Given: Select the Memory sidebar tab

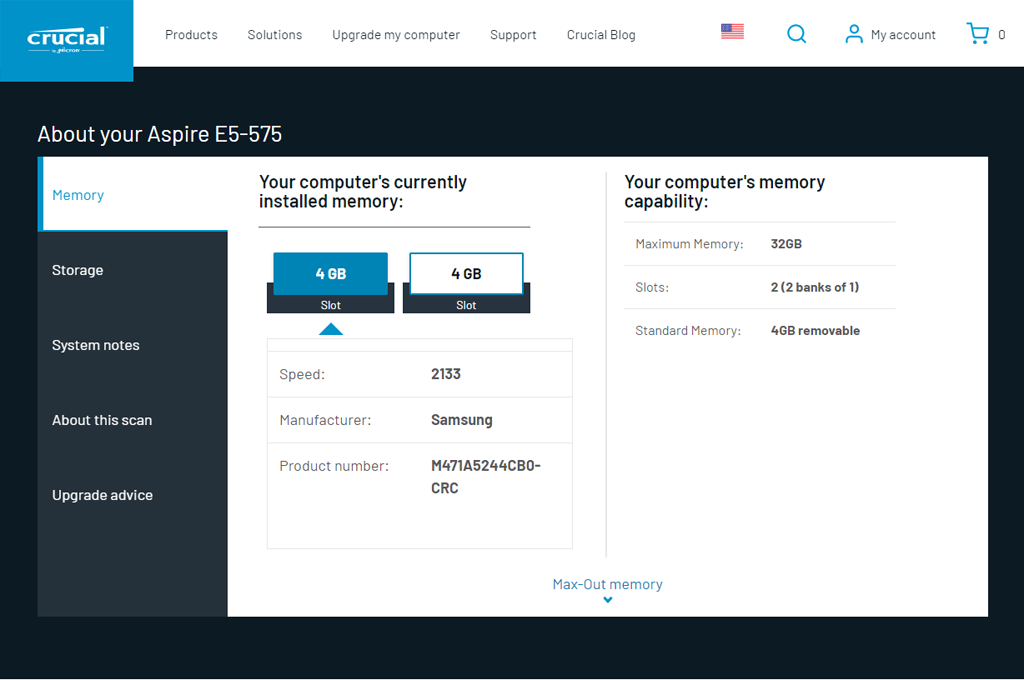Looking at the screenshot, I should coord(133,195).
